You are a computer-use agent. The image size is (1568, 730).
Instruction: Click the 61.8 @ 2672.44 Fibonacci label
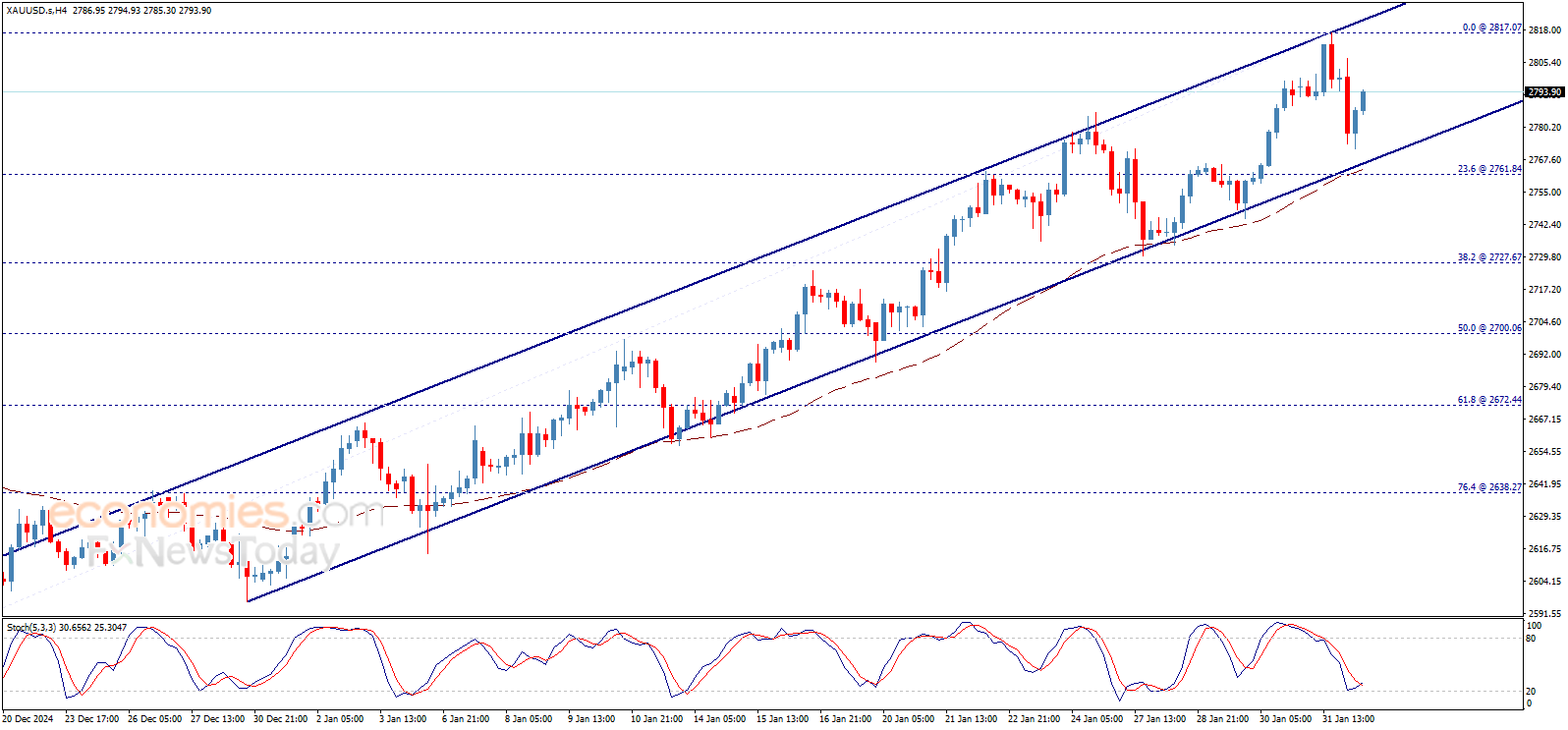tap(1489, 400)
